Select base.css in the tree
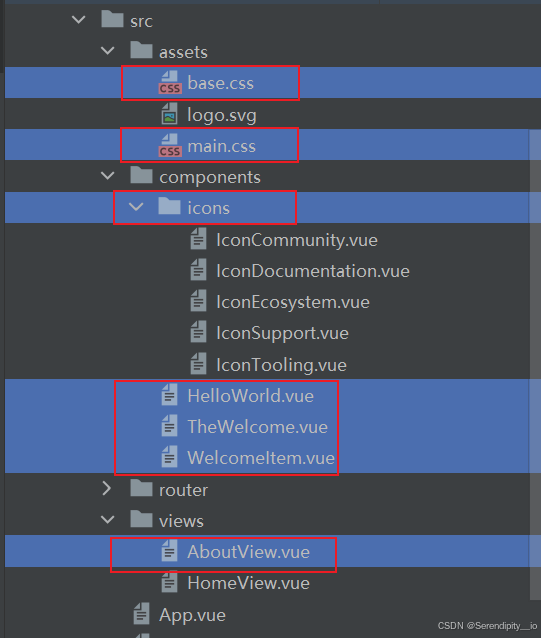This screenshot has height=638, width=541. tap(220, 83)
